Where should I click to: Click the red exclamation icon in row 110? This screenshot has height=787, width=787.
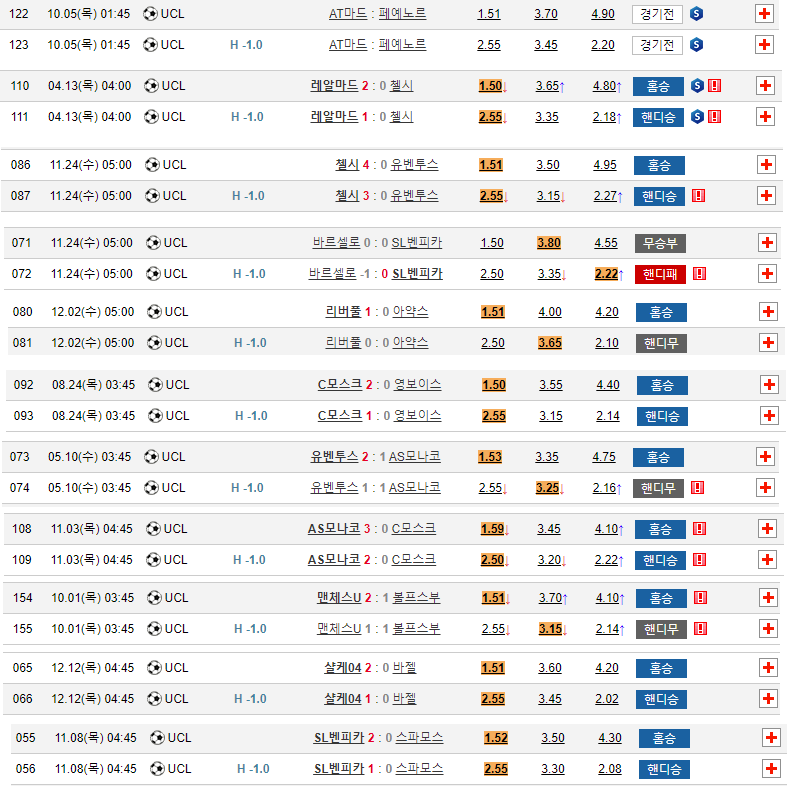(714, 86)
